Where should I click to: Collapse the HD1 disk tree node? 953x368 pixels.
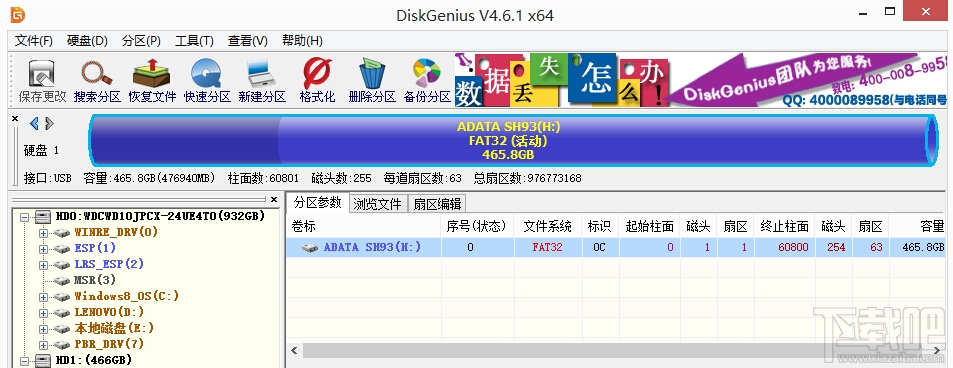click(x=24, y=361)
